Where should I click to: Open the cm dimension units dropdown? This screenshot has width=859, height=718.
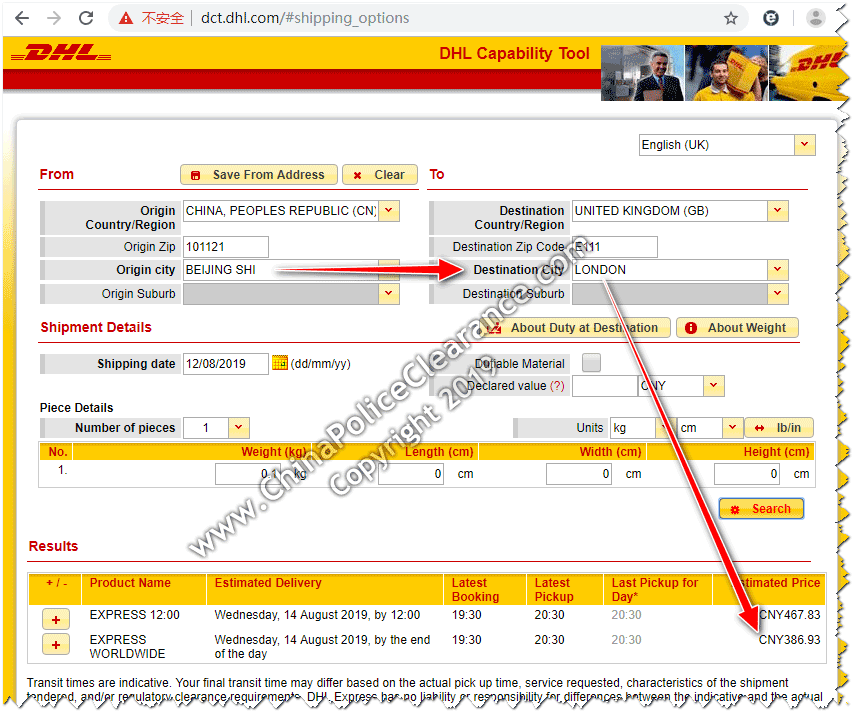pyautogui.click(x=732, y=428)
